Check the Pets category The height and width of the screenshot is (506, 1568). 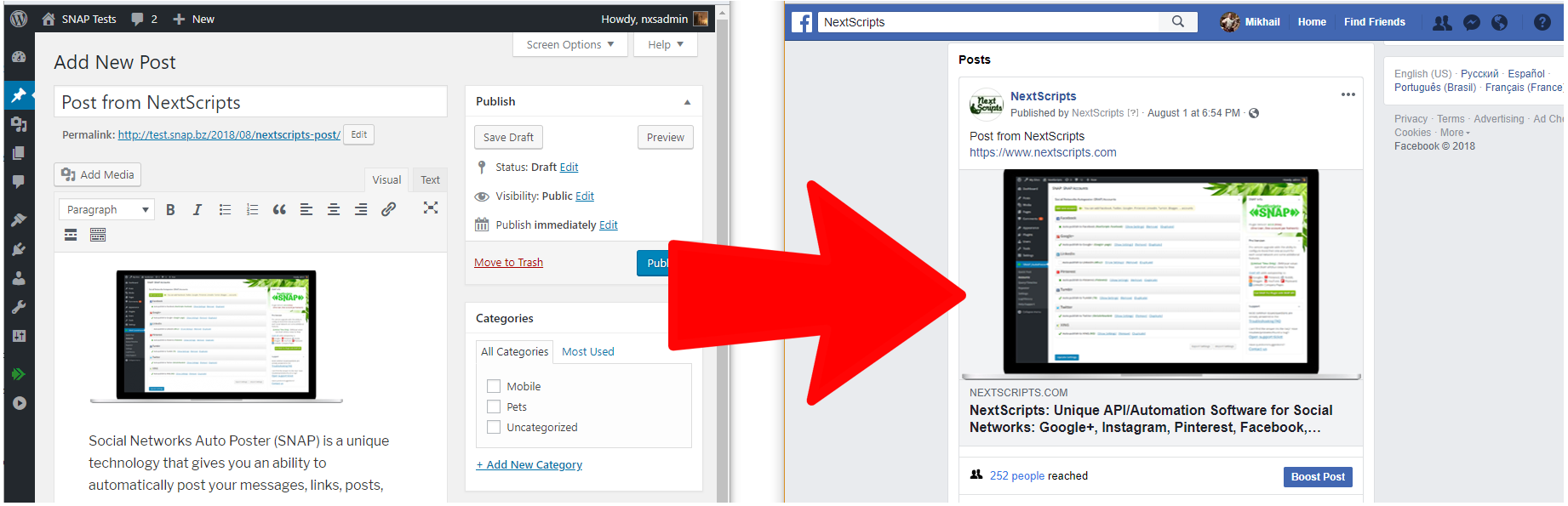click(x=494, y=407)
